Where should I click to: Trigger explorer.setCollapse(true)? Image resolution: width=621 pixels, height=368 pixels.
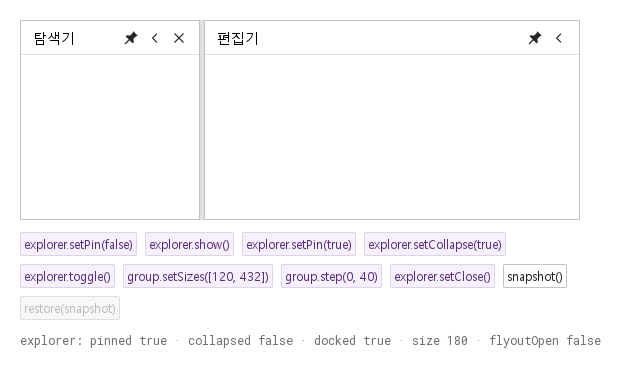435,244
